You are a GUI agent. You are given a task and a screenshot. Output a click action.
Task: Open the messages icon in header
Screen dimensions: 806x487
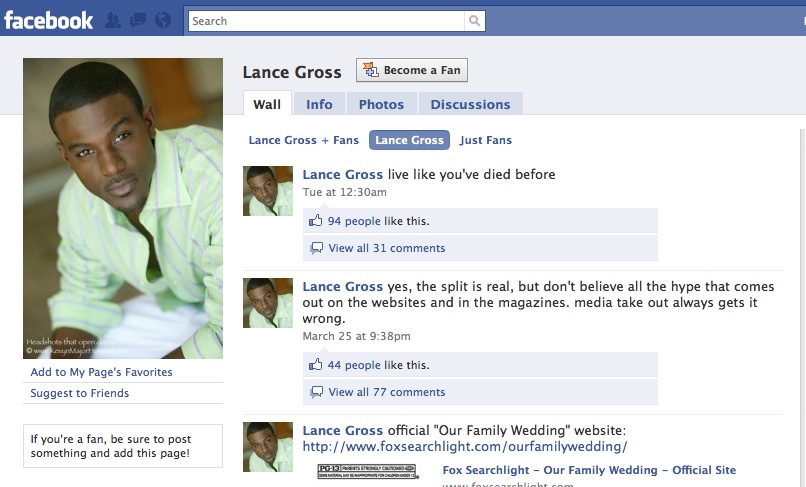pos(138,21)
